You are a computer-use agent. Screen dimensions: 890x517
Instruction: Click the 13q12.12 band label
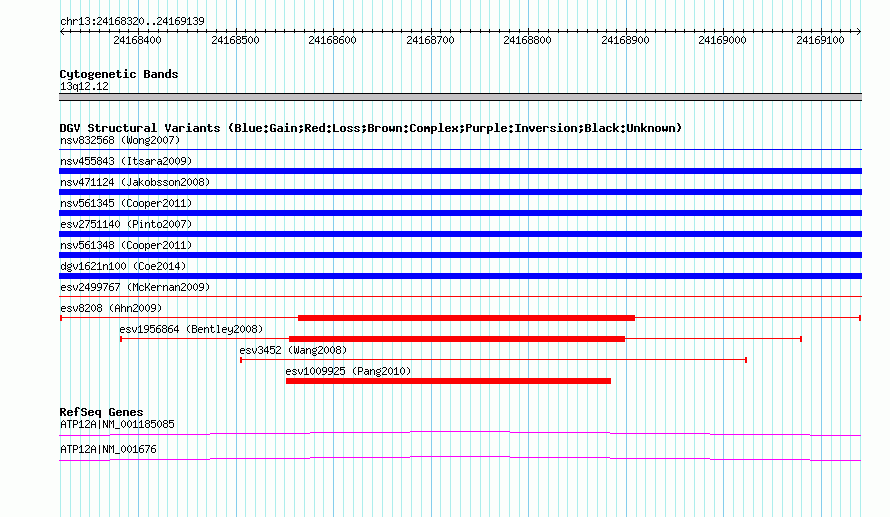tap(84, 86)
